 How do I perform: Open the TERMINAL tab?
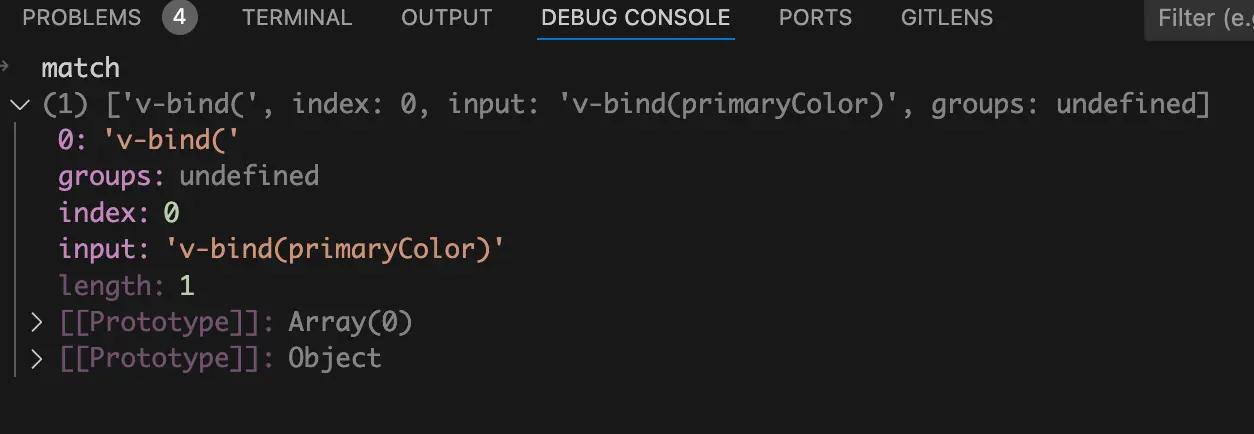pos(297,18)
